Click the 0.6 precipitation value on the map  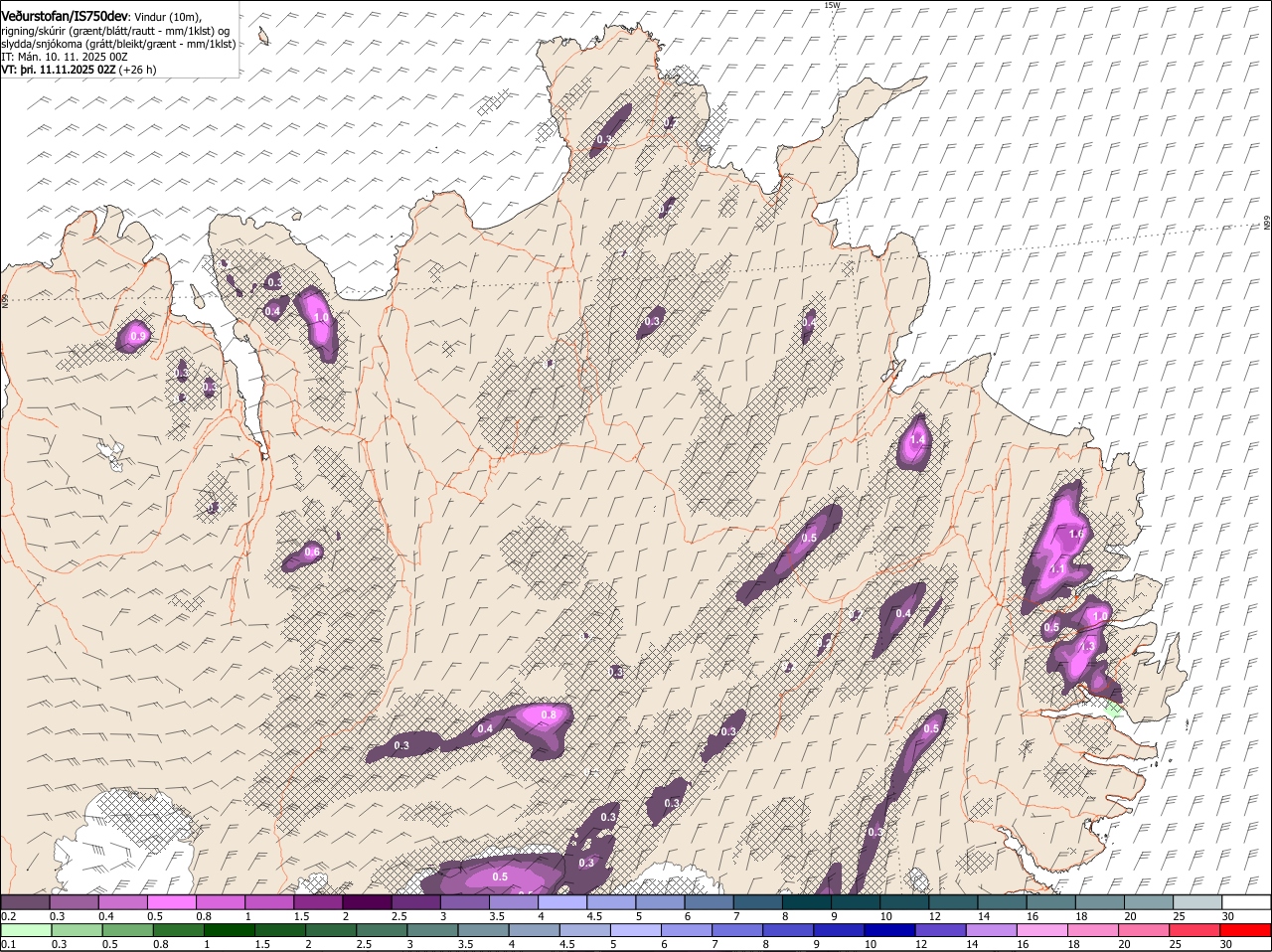[312, 552]
